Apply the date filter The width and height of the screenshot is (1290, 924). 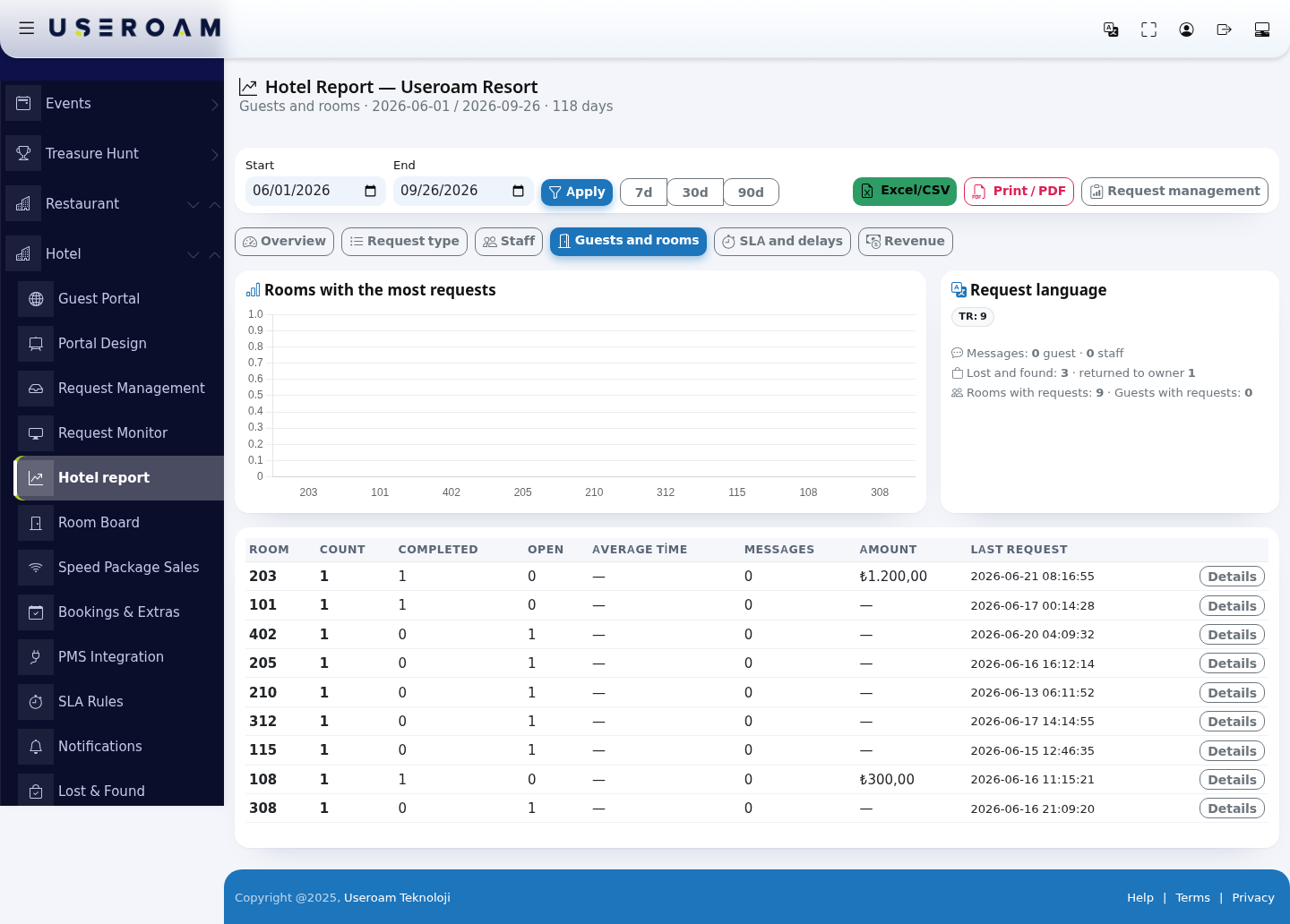click(577, 192)
